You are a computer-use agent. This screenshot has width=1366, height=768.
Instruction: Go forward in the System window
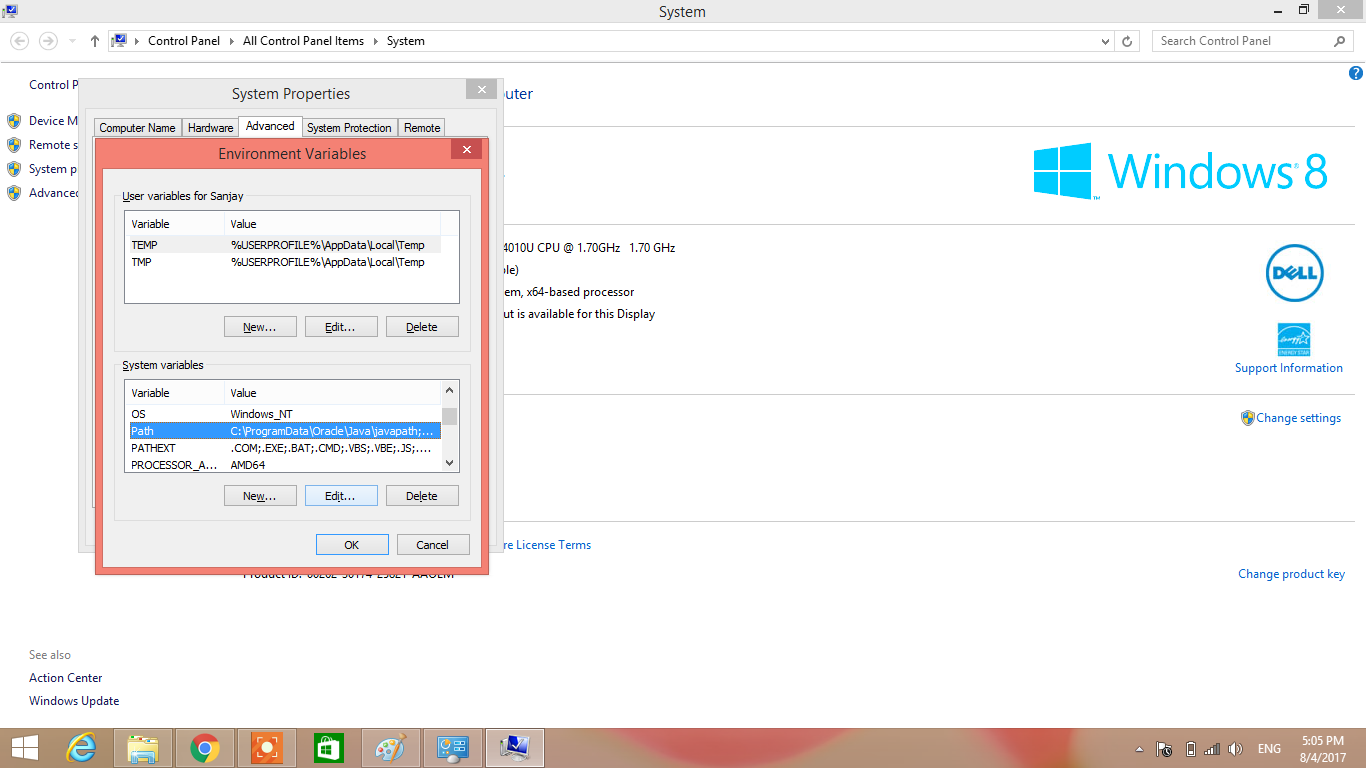(x=47, y=41)
